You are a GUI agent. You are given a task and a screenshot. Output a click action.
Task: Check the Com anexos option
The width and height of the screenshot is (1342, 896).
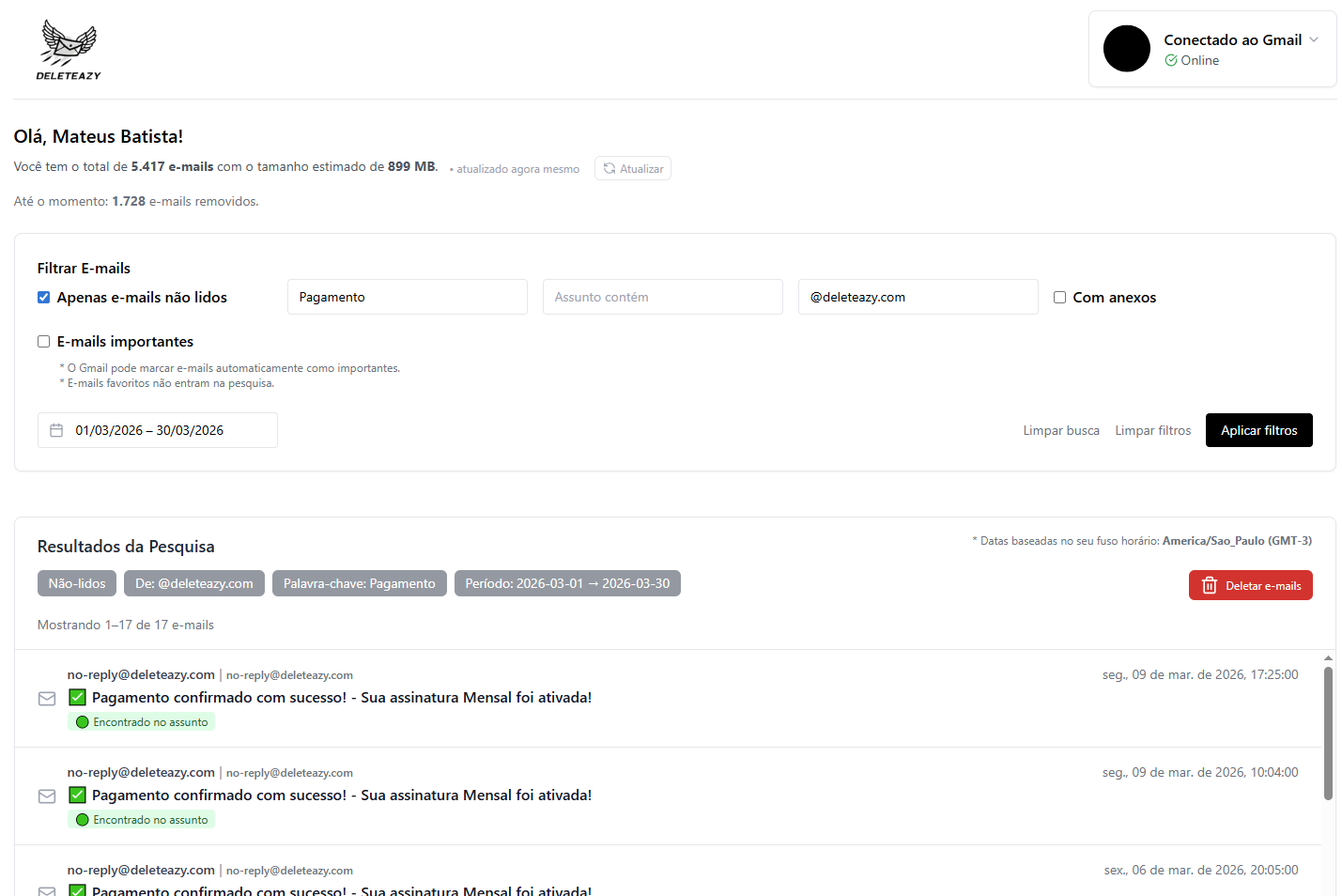[1059, 297]
